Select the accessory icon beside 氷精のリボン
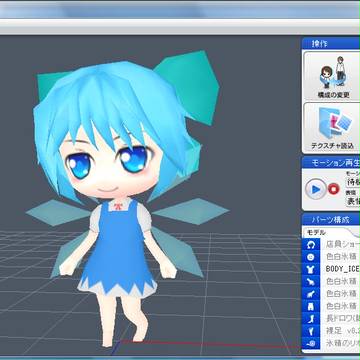Viewport: 360px width, 360px height. tap(311, 343)
